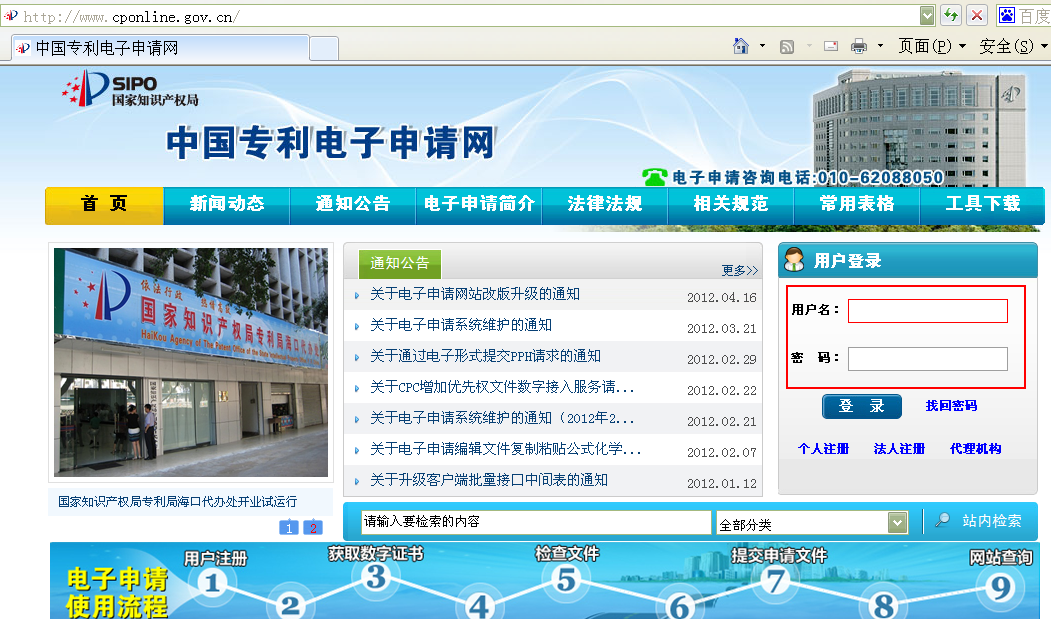Click step 3 获取数字证书 circle
The height and width of the screenshot is (619, 1051).
(375, 577)
